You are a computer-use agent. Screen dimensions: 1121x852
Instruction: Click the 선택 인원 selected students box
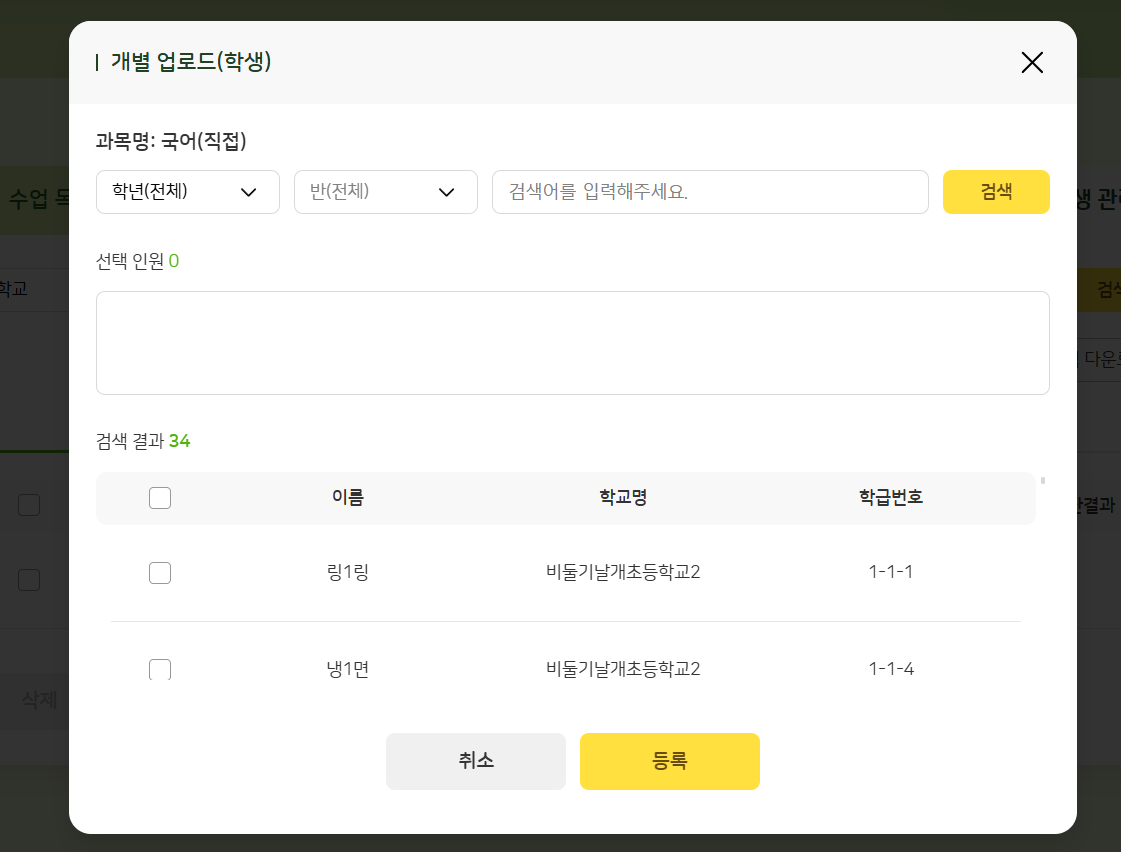tap(572, 343)
